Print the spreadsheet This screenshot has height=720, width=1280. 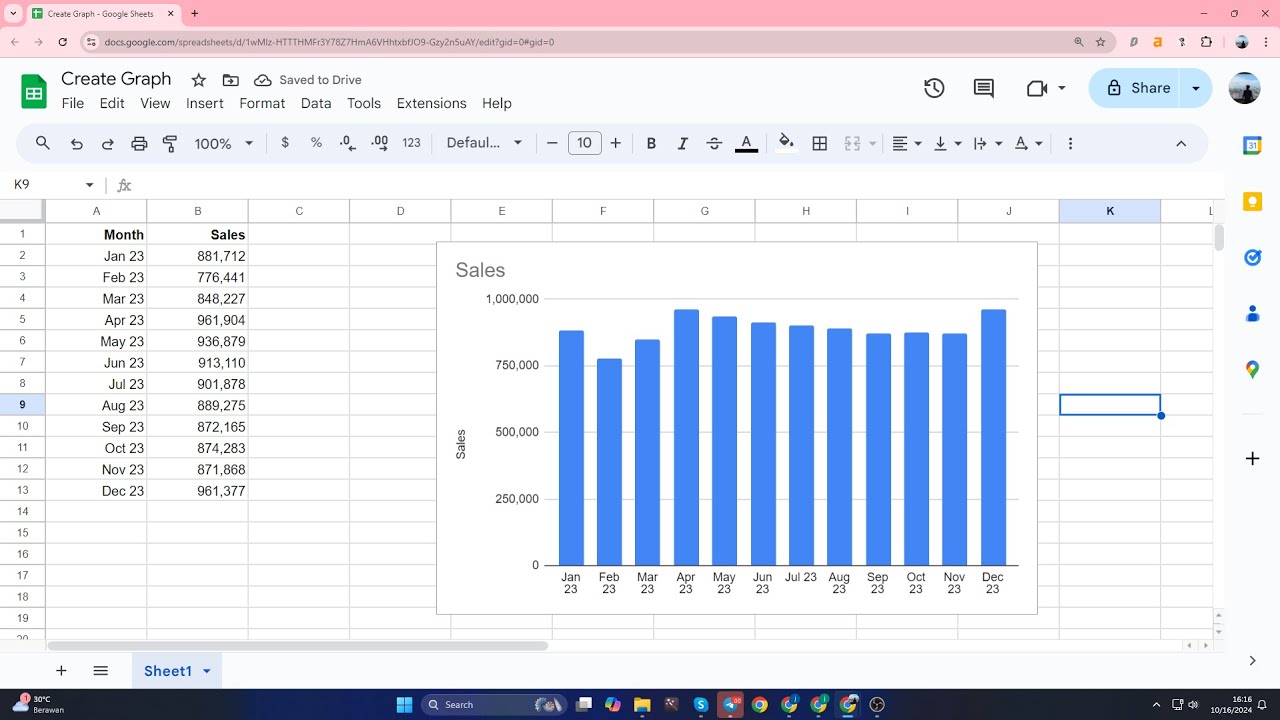click(139, 143)
